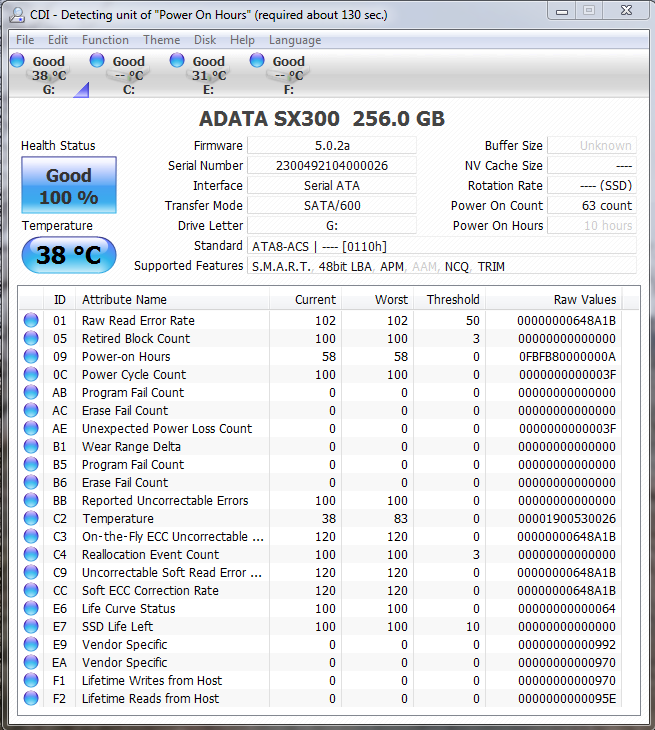
Task: Click status orb for Raw Read Error Rate
Action: [31, 321]
